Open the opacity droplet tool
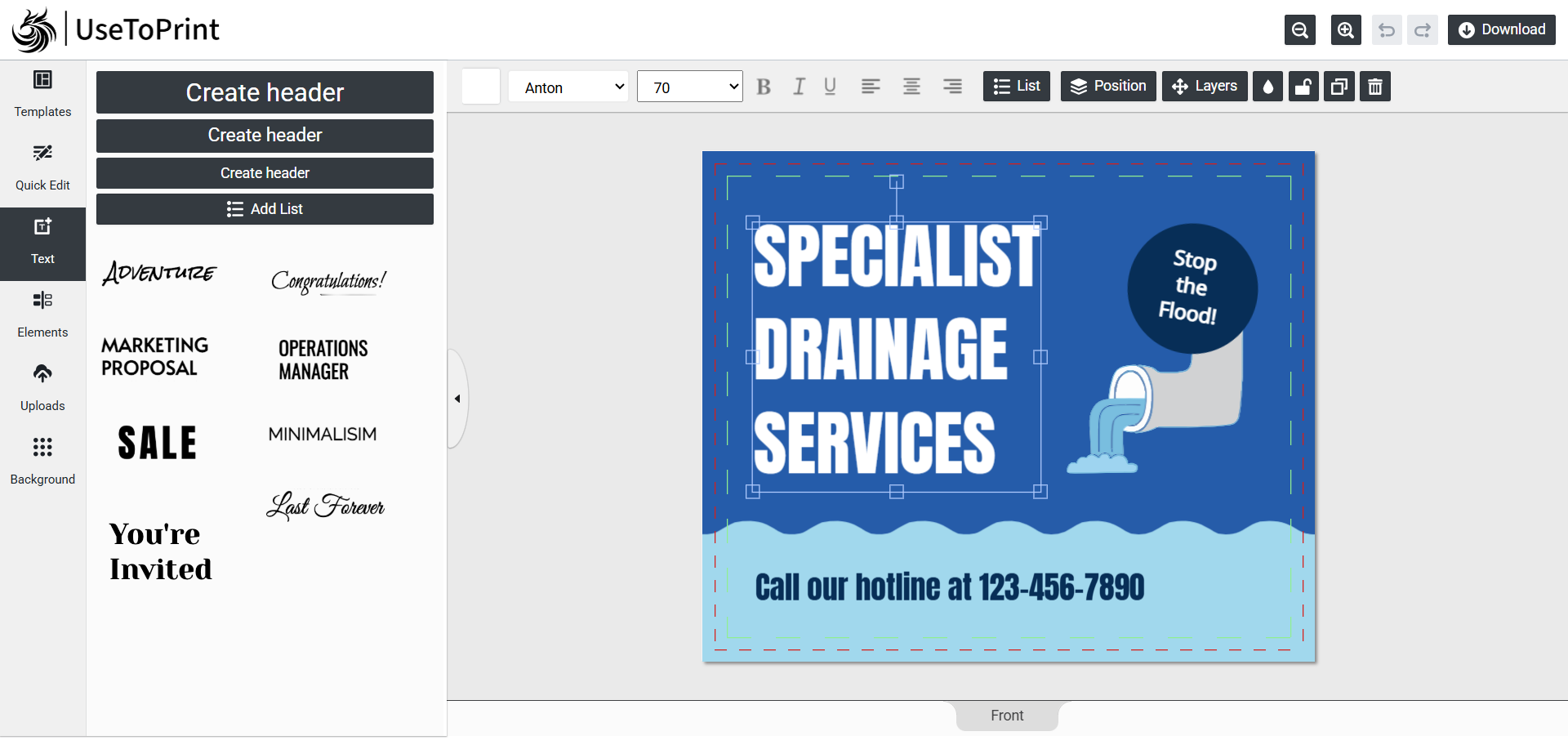This screenshot has width=1568, height=745. click(x=1267, y=87)
